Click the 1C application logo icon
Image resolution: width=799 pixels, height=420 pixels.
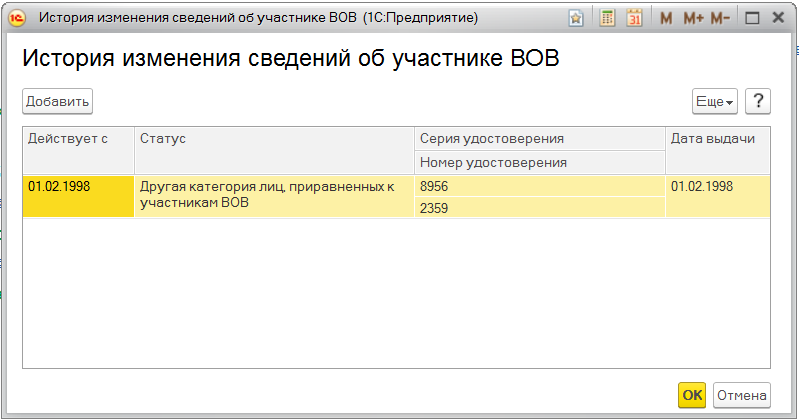pyautogui.click(x=15, y=18)
